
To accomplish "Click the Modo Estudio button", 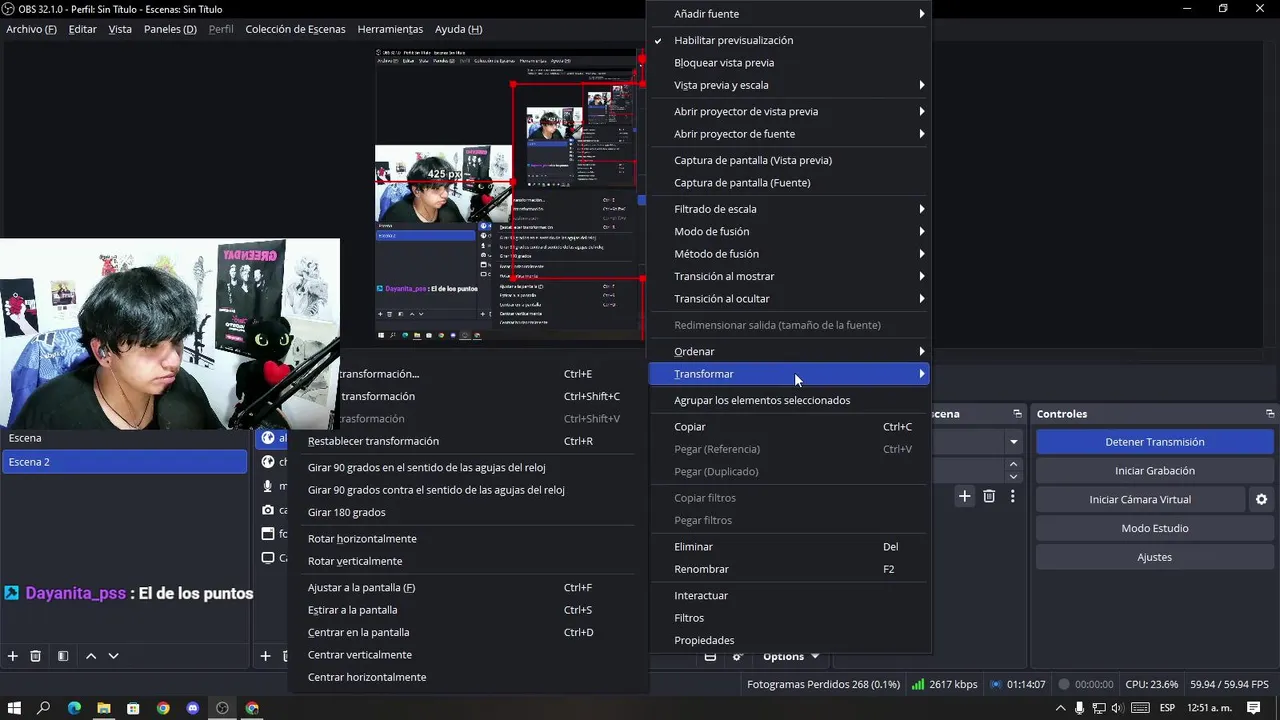I will coord(1155,528).
